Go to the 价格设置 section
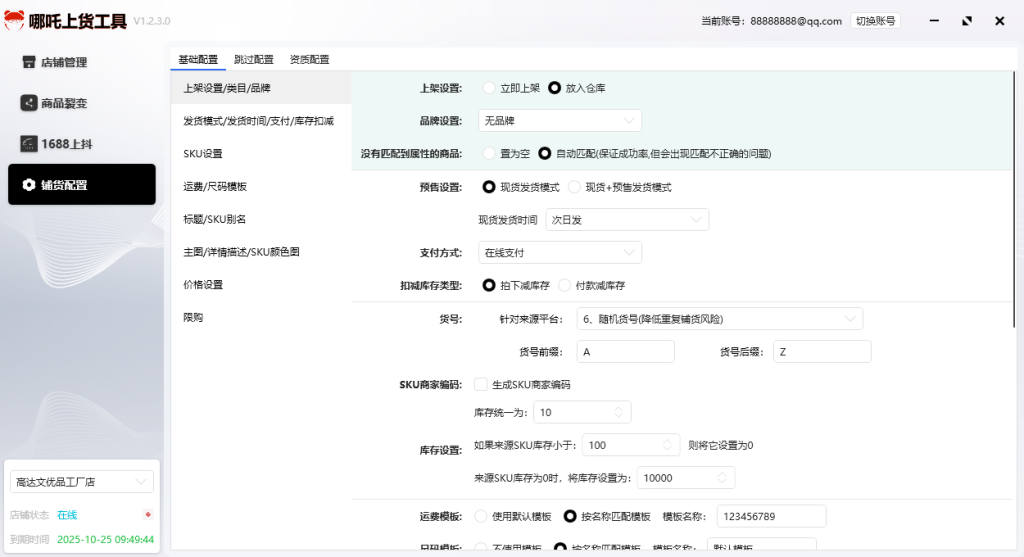 203,285
